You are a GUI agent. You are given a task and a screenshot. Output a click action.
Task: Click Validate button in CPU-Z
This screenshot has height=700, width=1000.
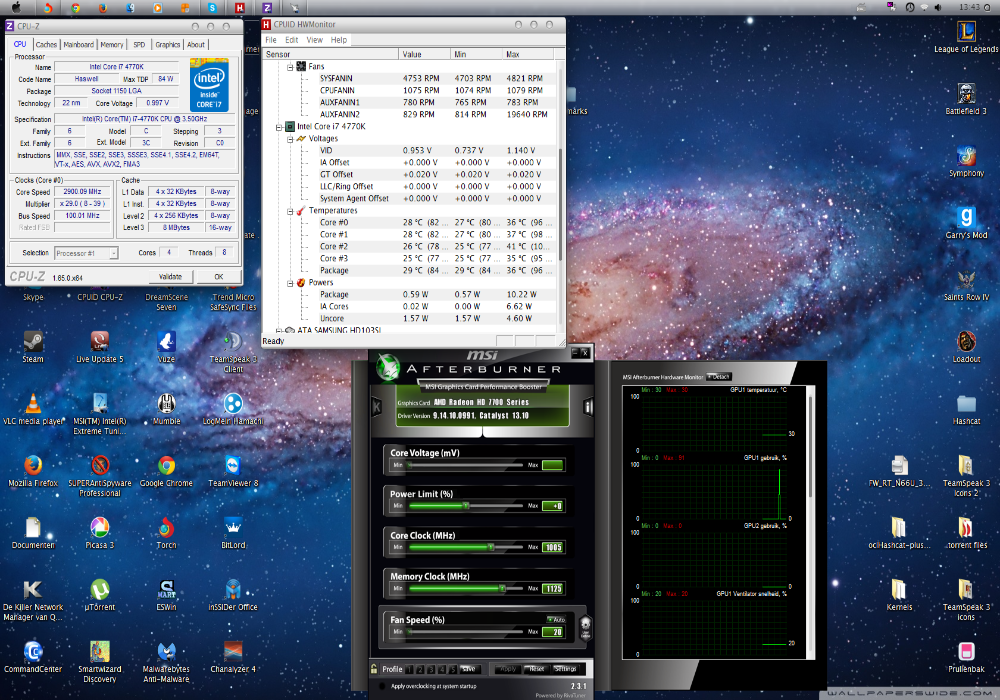tap(170, 277)
